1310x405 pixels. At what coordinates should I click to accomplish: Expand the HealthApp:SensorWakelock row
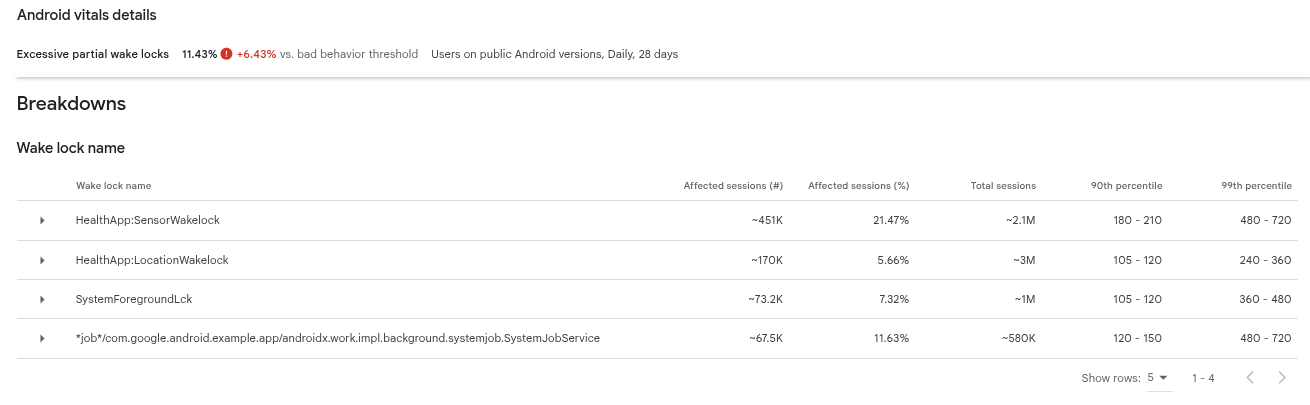pos(42,220)
